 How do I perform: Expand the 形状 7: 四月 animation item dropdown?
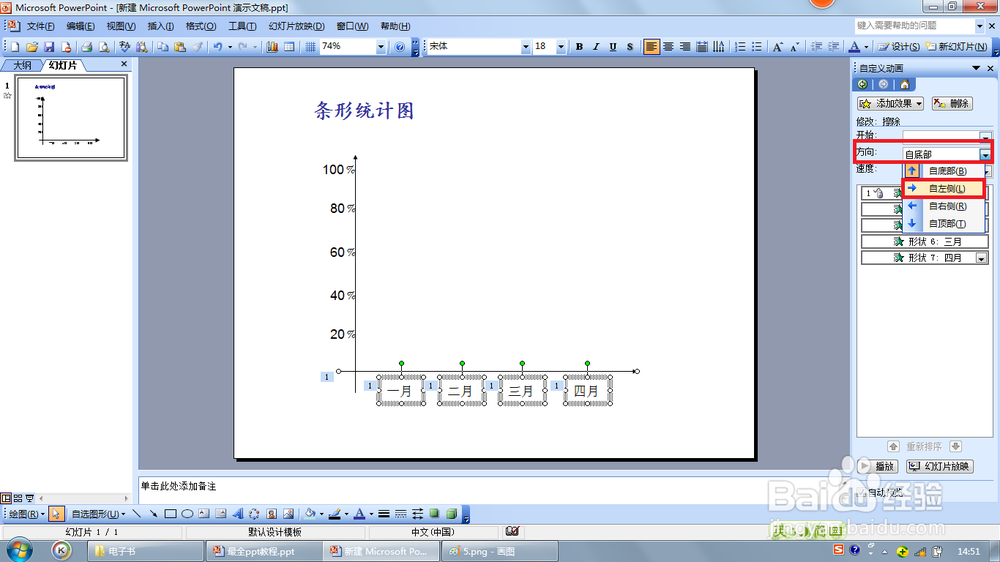click(x=981, y=258)
